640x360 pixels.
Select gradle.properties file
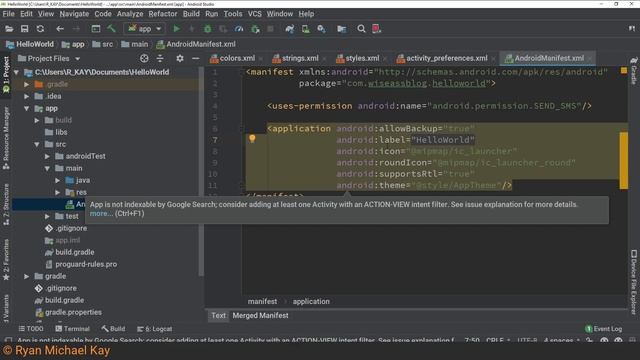click(69, 313)
